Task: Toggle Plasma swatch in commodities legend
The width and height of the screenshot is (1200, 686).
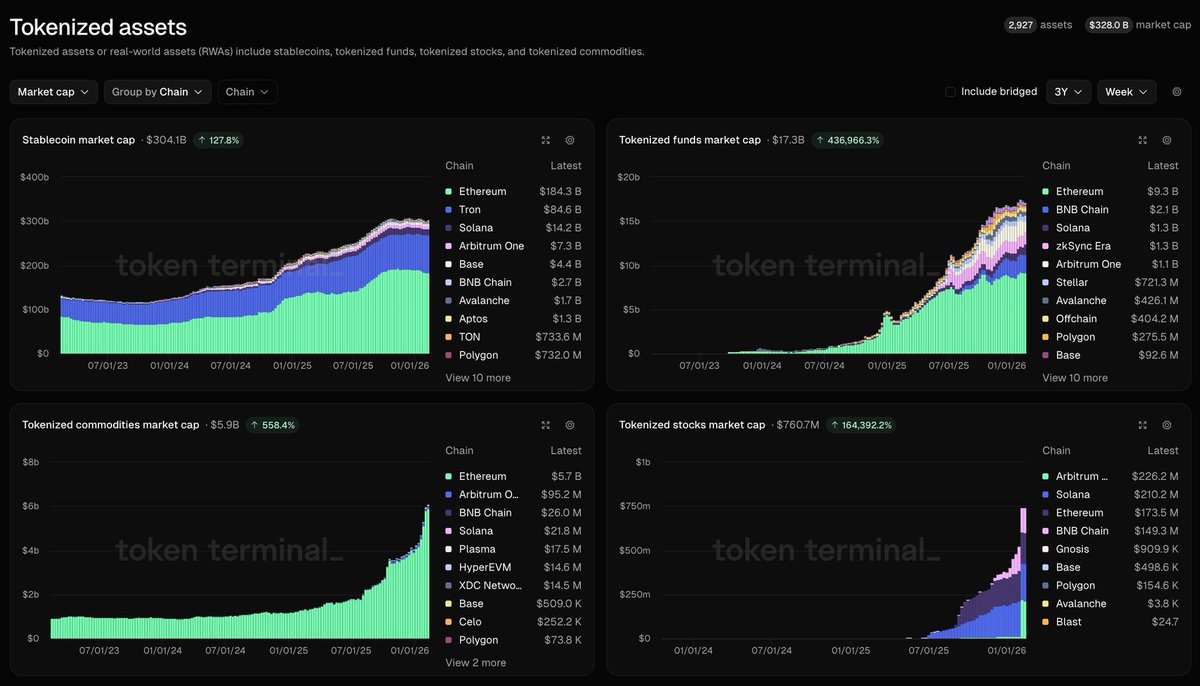Action: [x=449, y=549]
